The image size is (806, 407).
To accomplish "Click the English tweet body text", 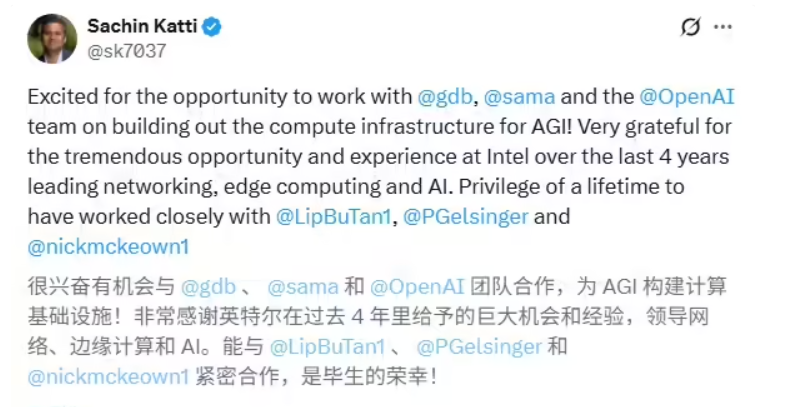I will [x=380, y=157].
